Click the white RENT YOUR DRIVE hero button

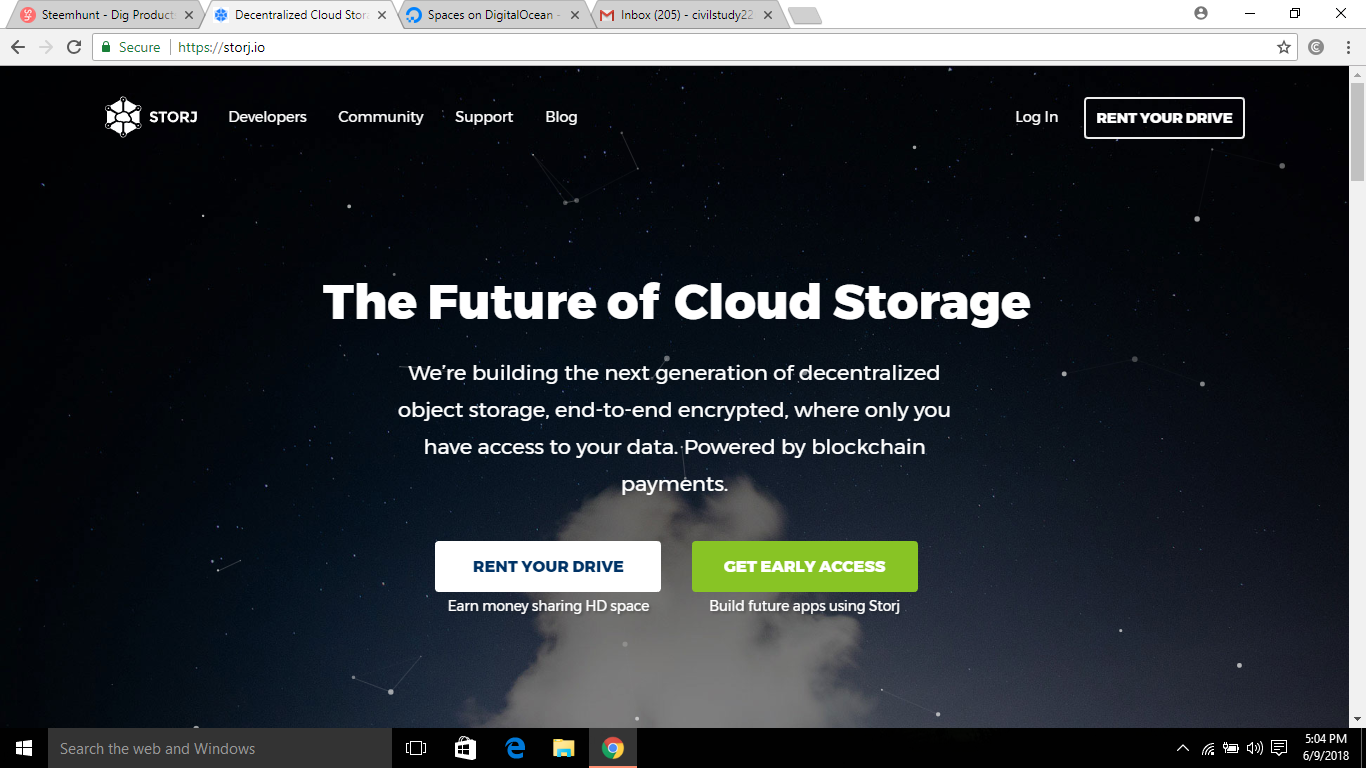tap(548, 566)
